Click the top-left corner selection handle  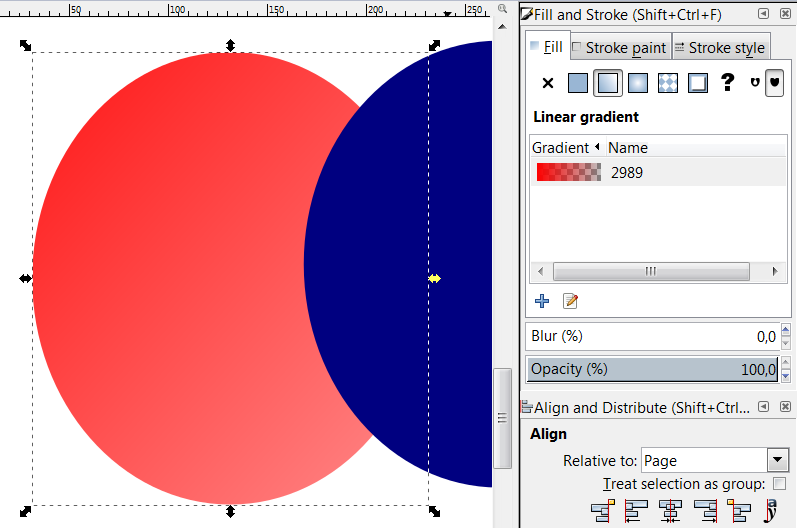[x=25, y=45]
